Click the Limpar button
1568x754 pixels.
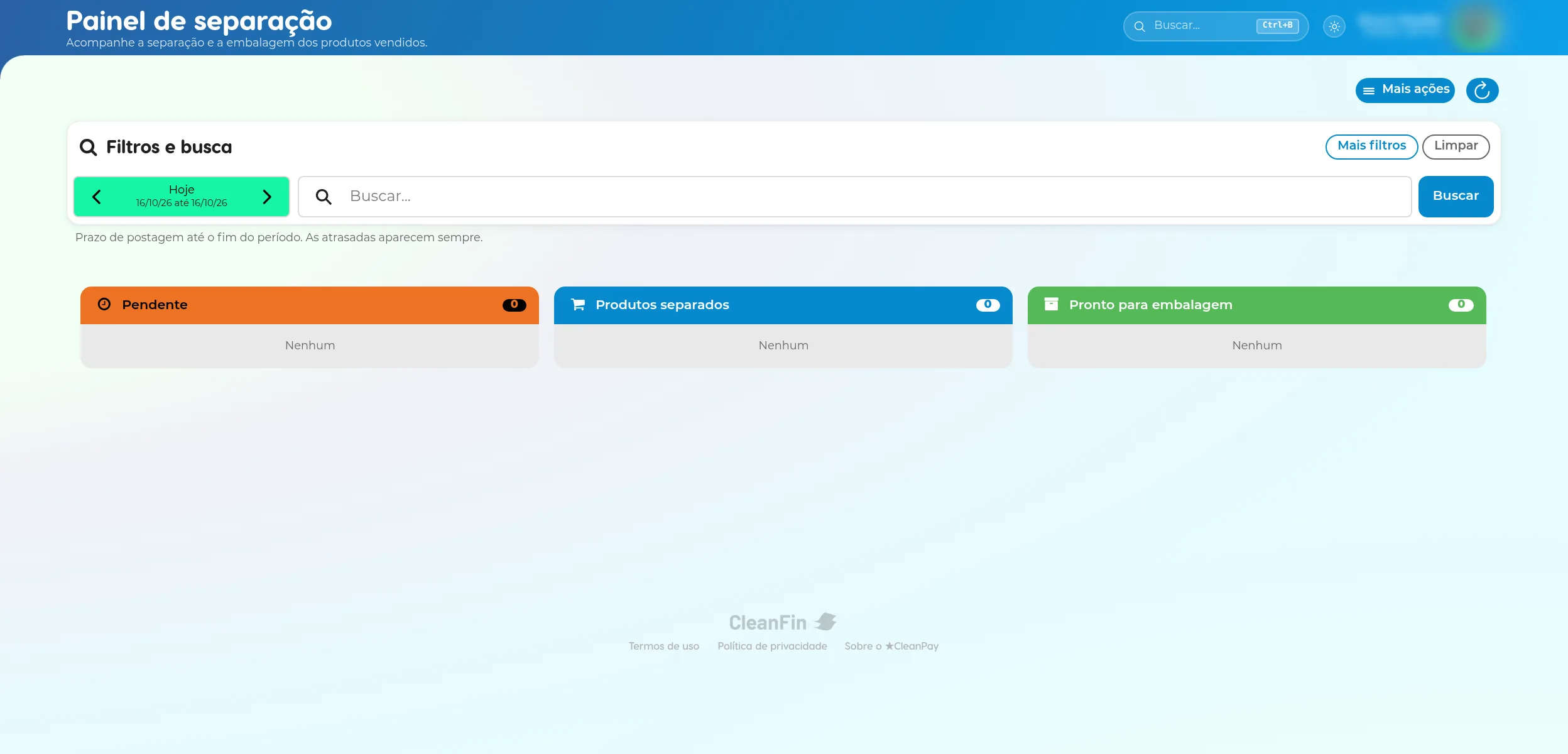pos(1456,146)
